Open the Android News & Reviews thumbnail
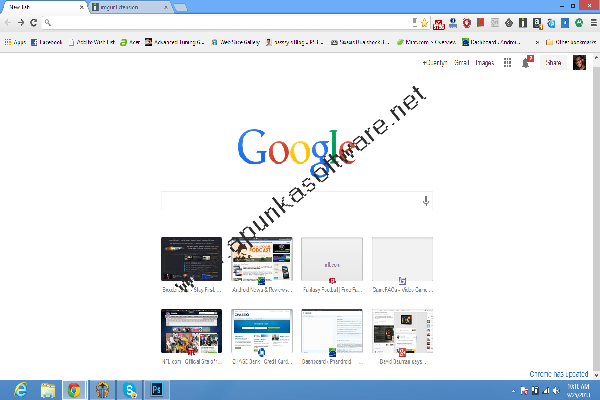600x400 pixels. coord(262,259)
